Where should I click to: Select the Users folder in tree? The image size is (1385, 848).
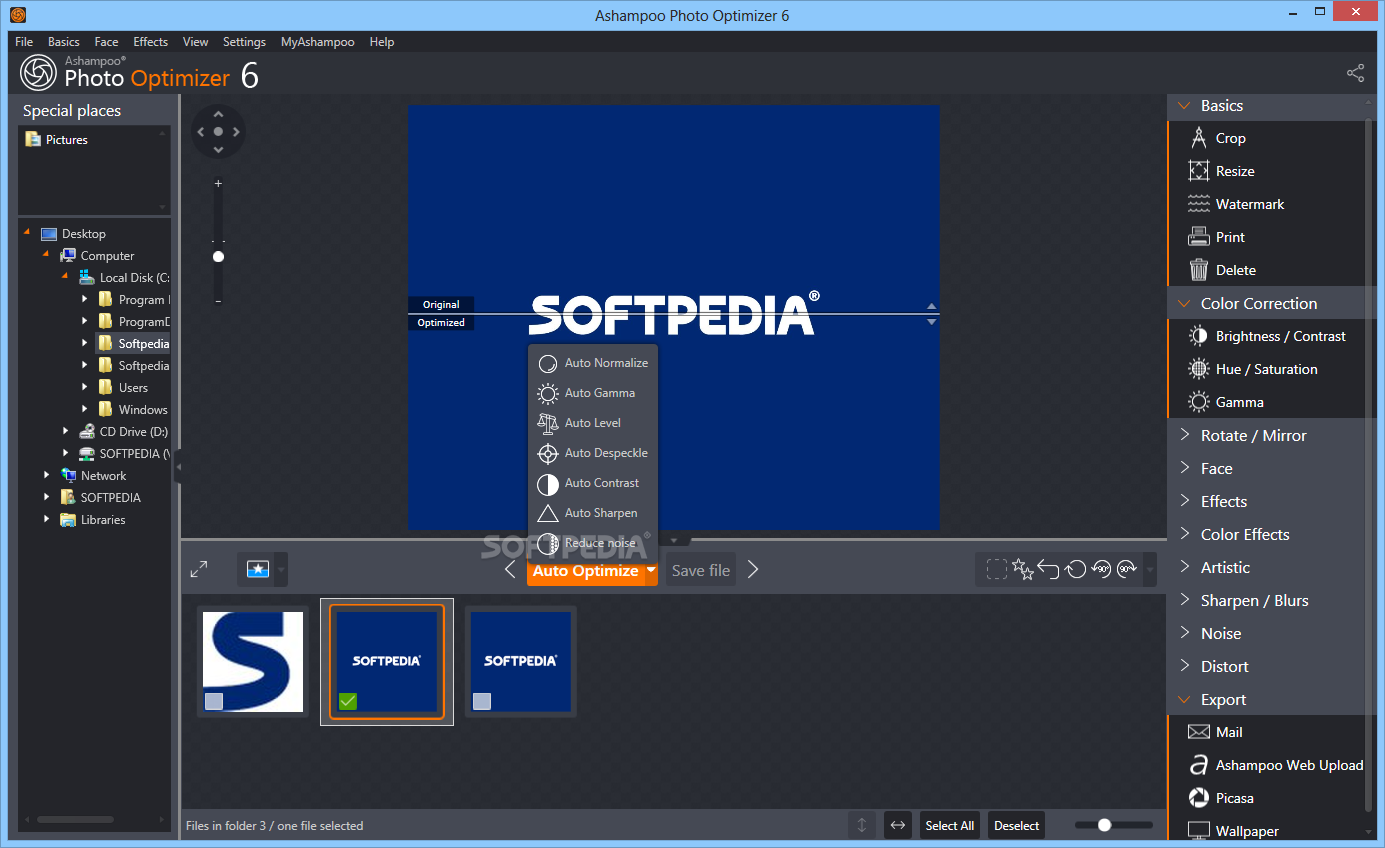click(123, 387)
